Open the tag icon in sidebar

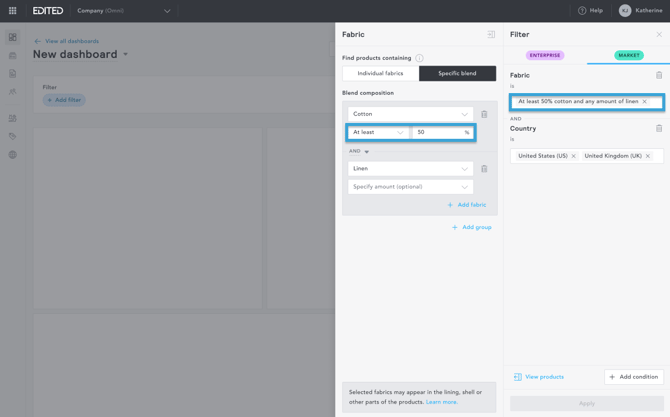coord(13,136)
